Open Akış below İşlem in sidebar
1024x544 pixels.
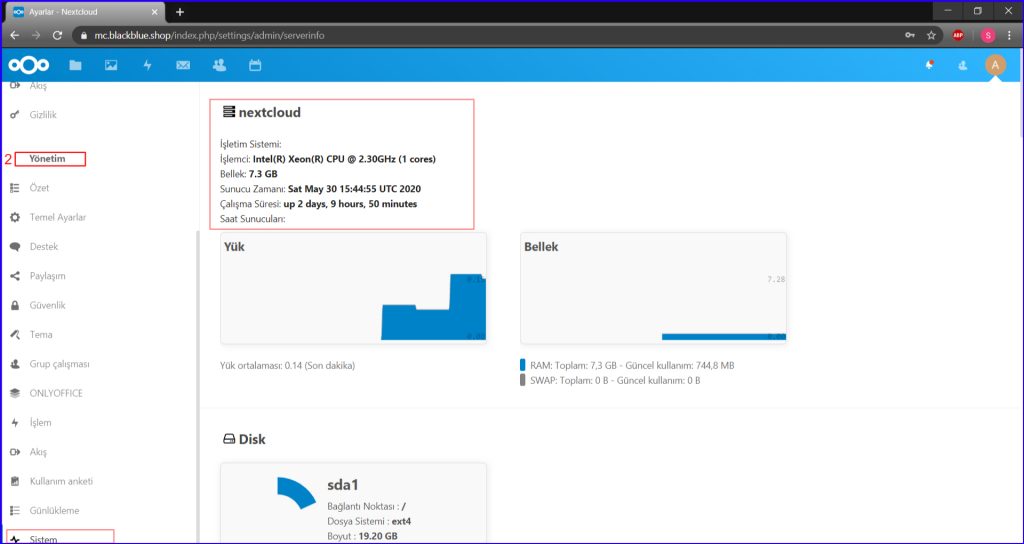point(38,452)
